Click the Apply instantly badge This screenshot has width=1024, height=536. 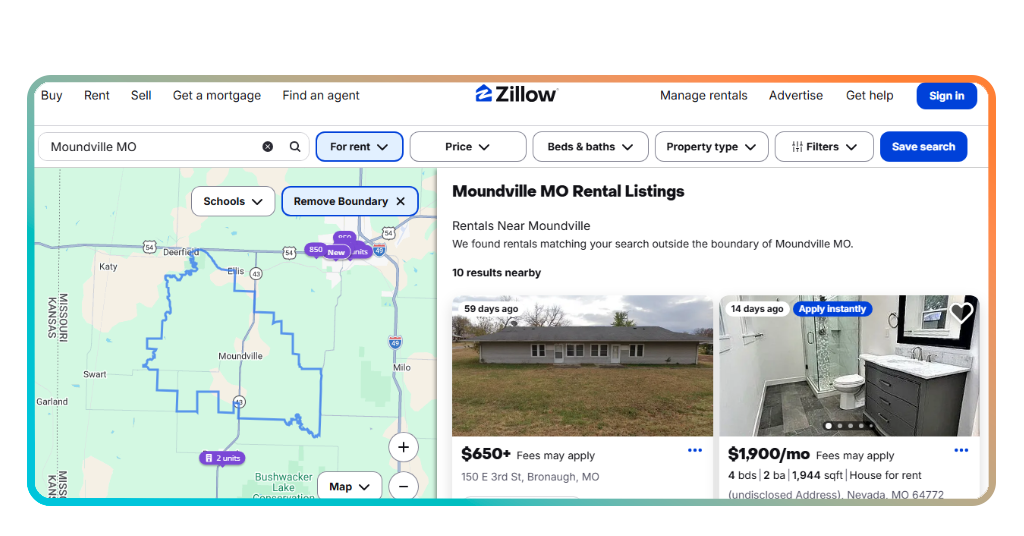point(832,309)
